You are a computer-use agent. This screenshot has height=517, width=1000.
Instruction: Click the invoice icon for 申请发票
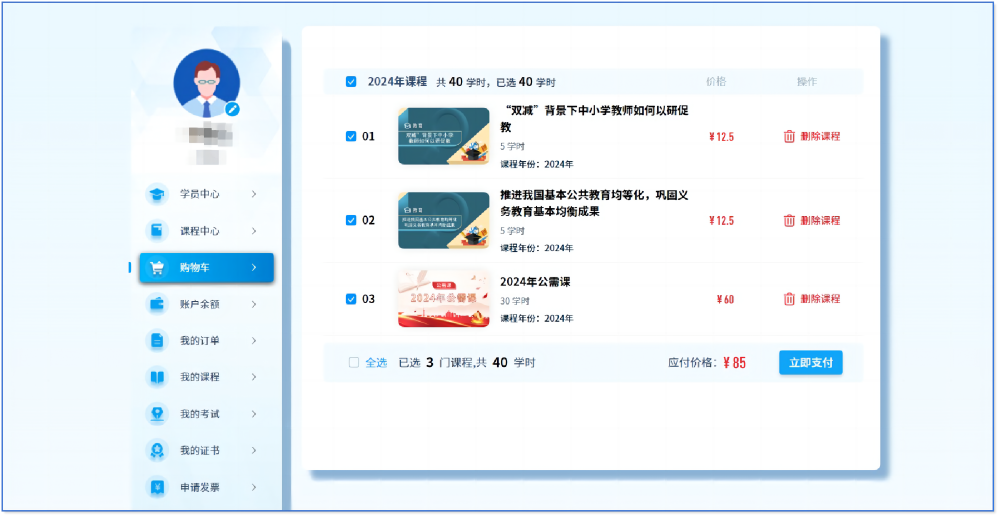coord(156,487)
